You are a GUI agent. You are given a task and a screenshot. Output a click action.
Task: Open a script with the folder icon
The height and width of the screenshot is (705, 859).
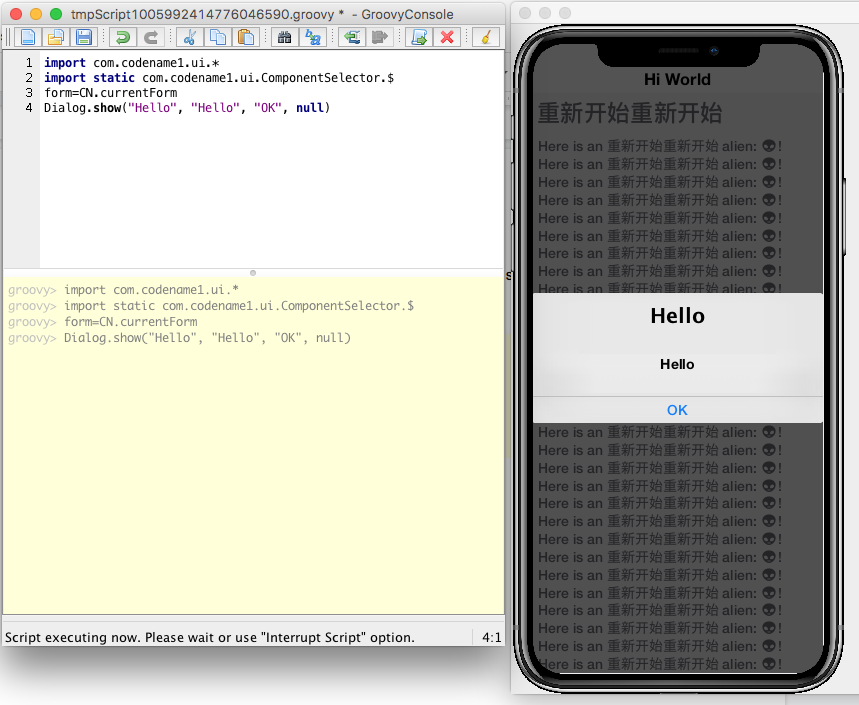pyautogui.click(x=56, y=38)
